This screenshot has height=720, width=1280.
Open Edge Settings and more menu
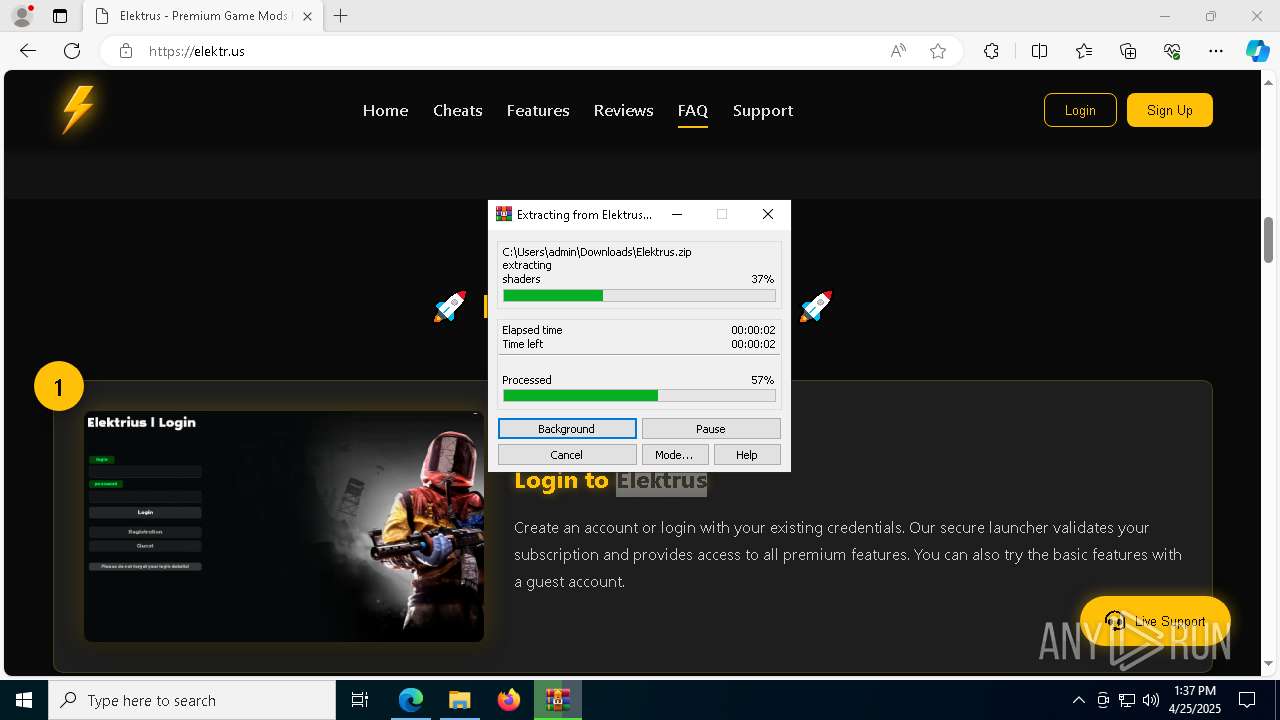point(1216,51)
